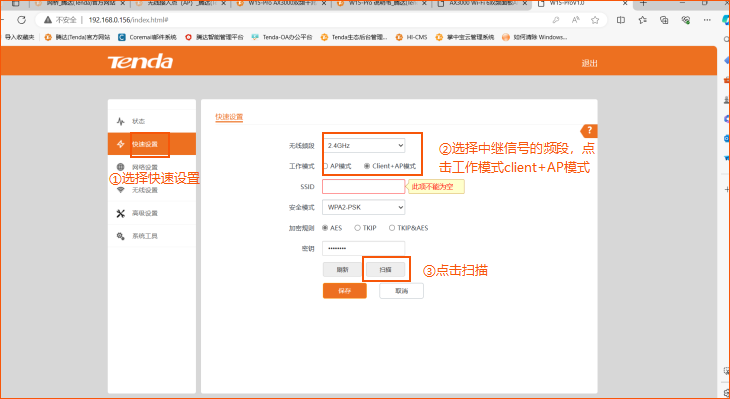Image resolution: width=730 pixels, height=399 pixels.
Task: Open 状态 in the sidebar
Action: pyautogui.click(x=152, y=121)
